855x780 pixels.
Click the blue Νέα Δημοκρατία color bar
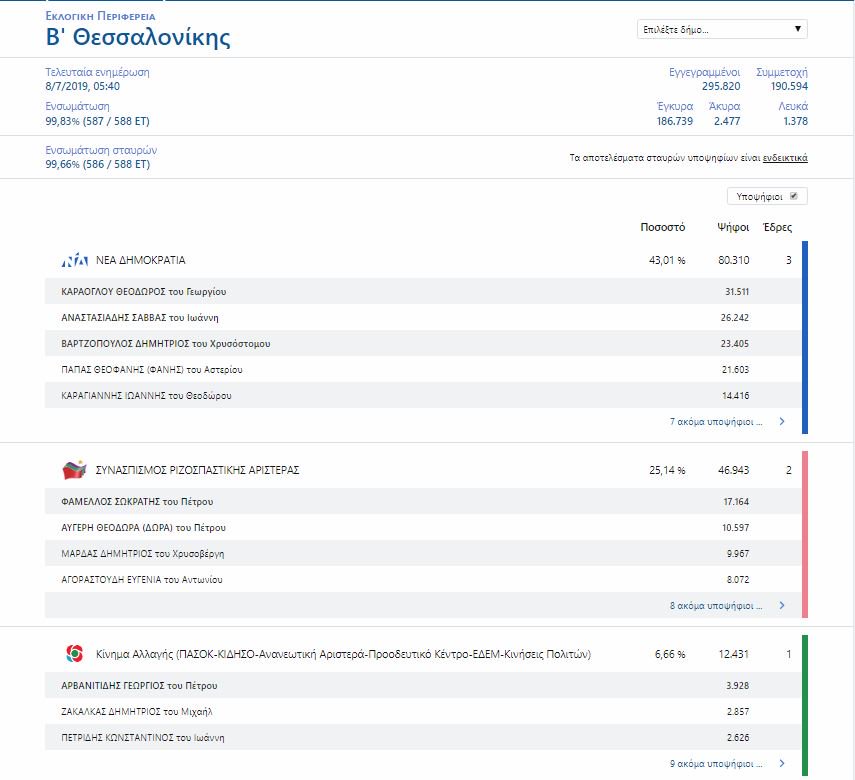coord(805,337)
